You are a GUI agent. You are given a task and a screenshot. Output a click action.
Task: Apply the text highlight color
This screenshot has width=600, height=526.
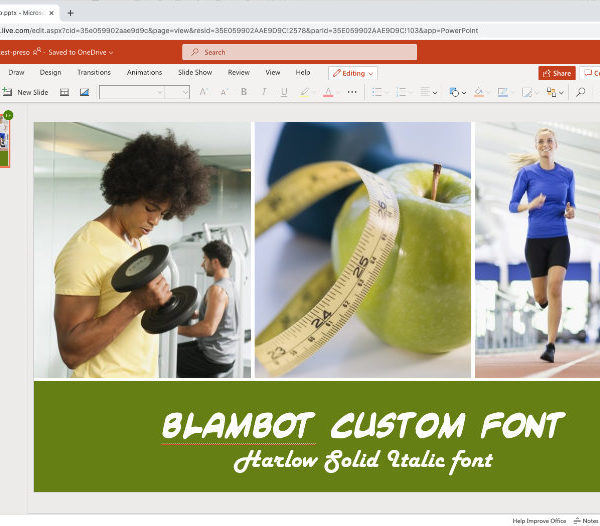[x=304, y=92]
